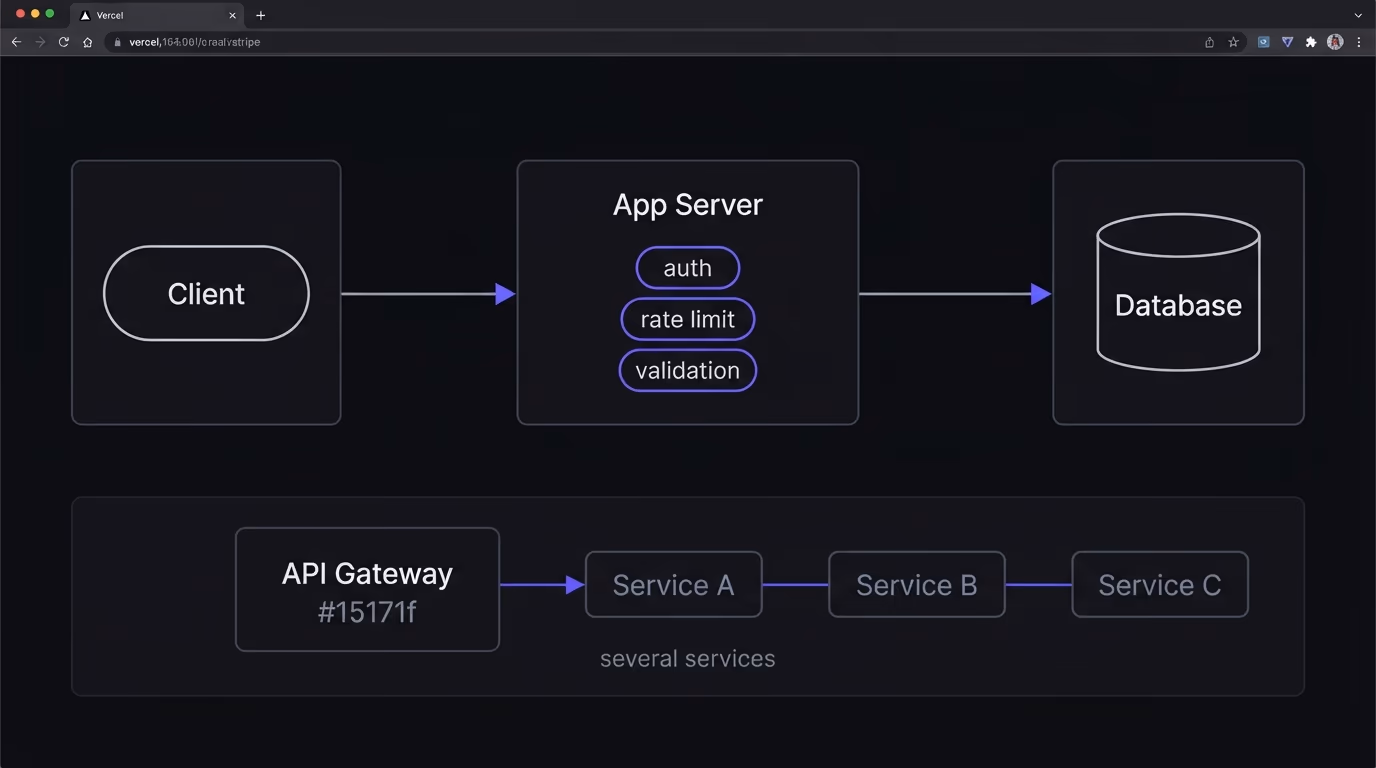The image size is (1376, 768).
Task: Click the API Gateway box
Action: 367,589
